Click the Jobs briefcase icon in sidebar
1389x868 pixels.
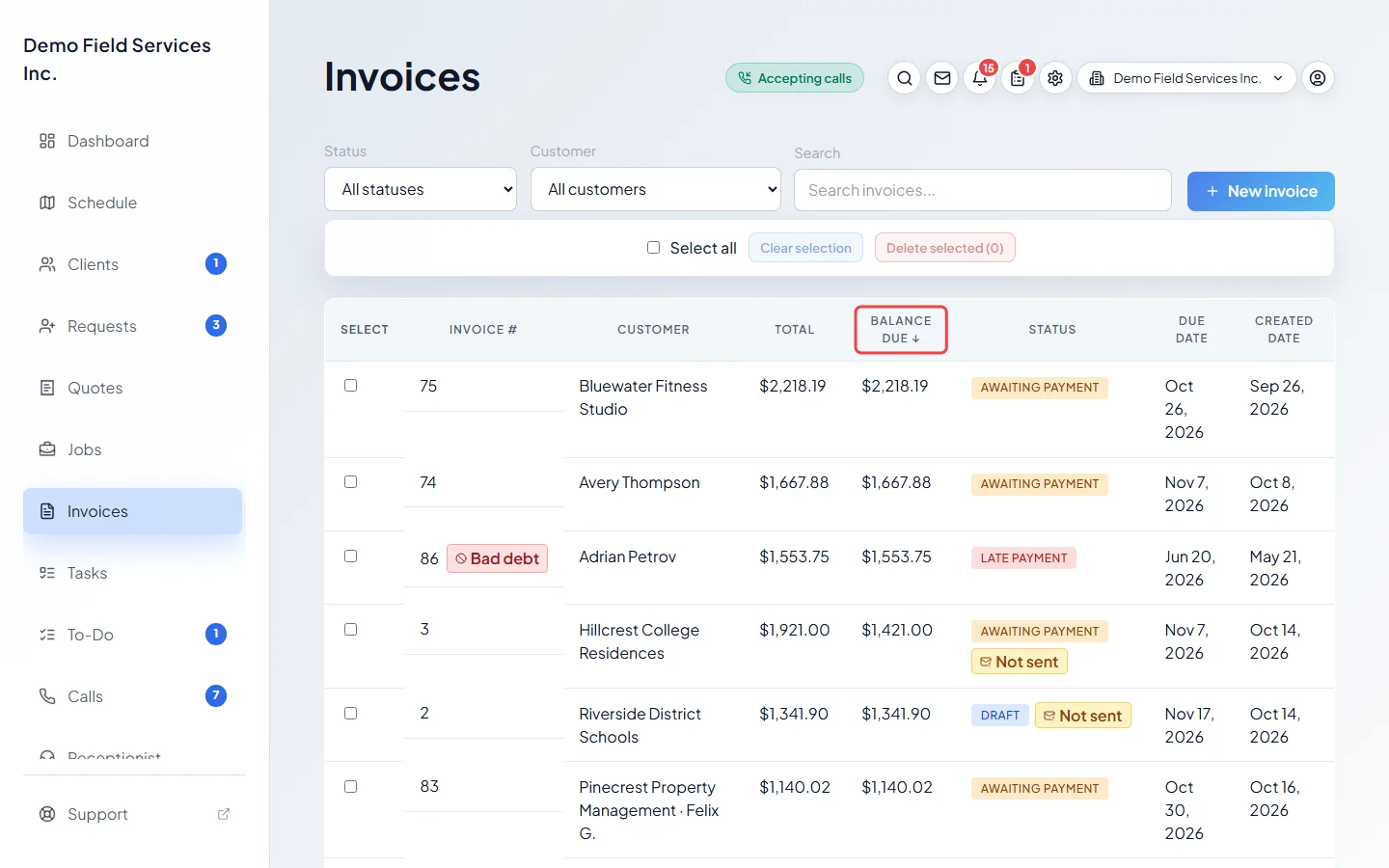pyautogui.click(x=47, y=449)
